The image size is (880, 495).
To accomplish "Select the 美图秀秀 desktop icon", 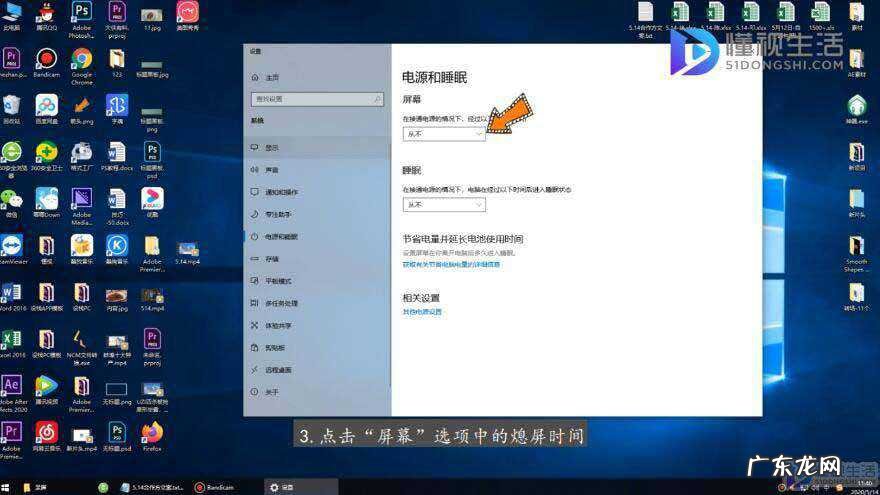I will click(x=187, y=16).
